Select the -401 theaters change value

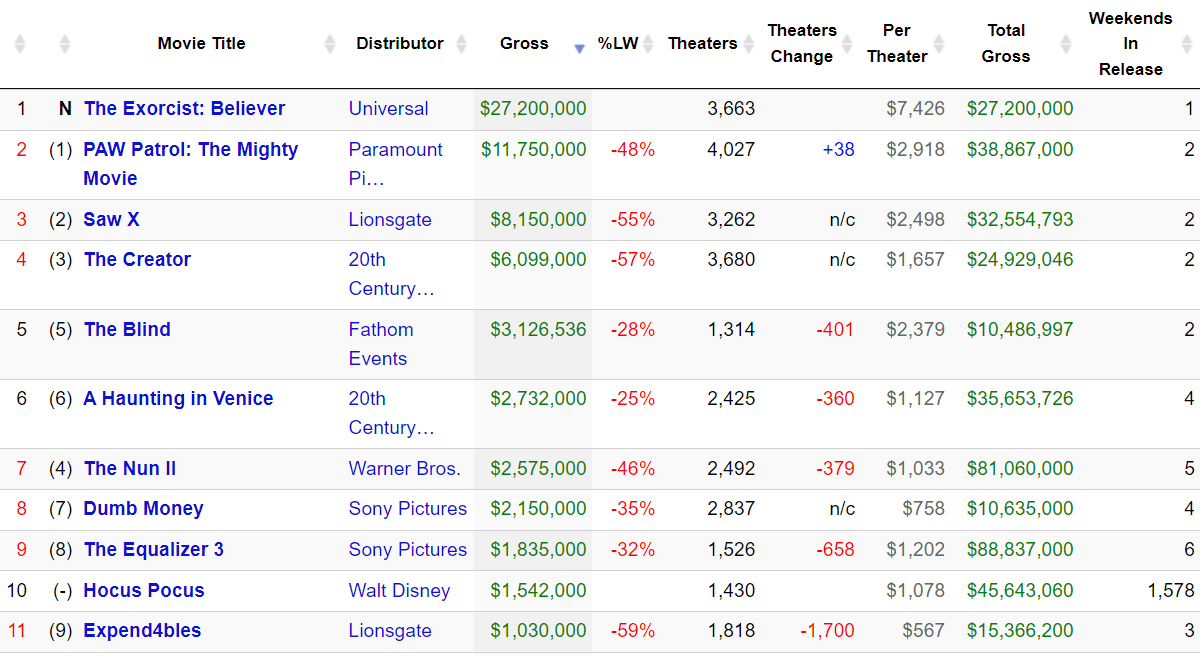coord(835,330)
